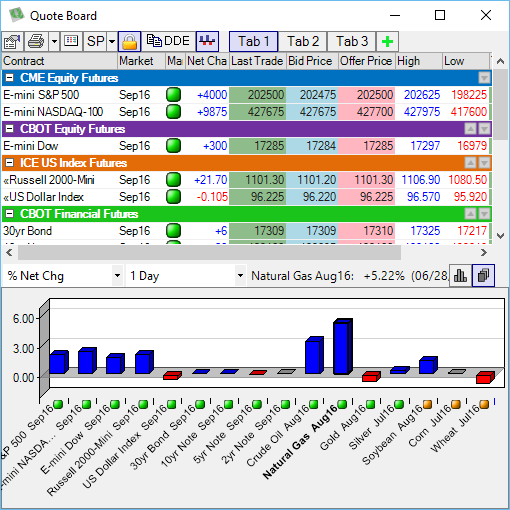
Task: Click 30yr Bond green status indicator
Action: (x=173, y=231)
